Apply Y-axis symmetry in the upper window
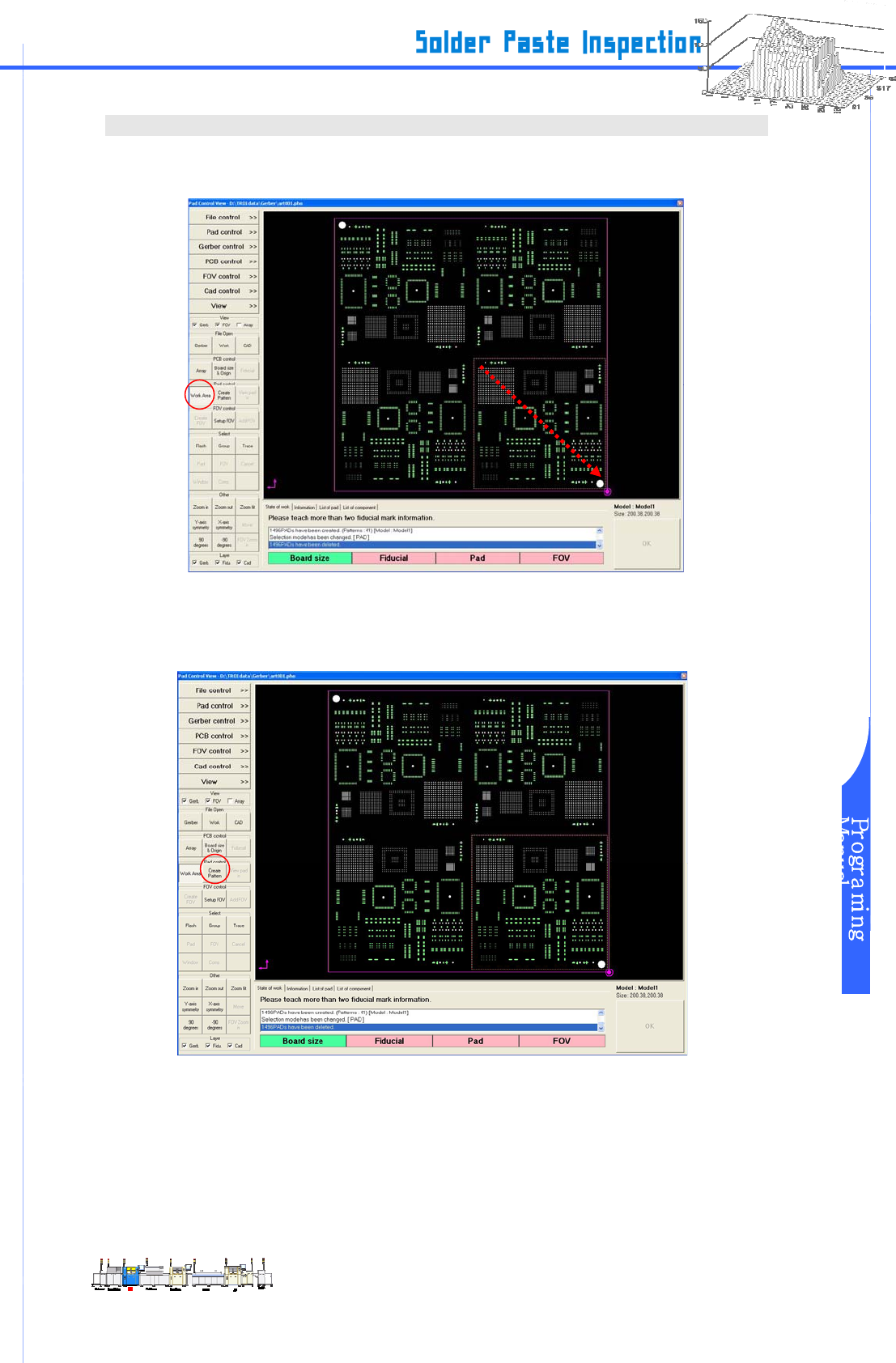Viewport: 896px width, 1363px height. point(201,524)
